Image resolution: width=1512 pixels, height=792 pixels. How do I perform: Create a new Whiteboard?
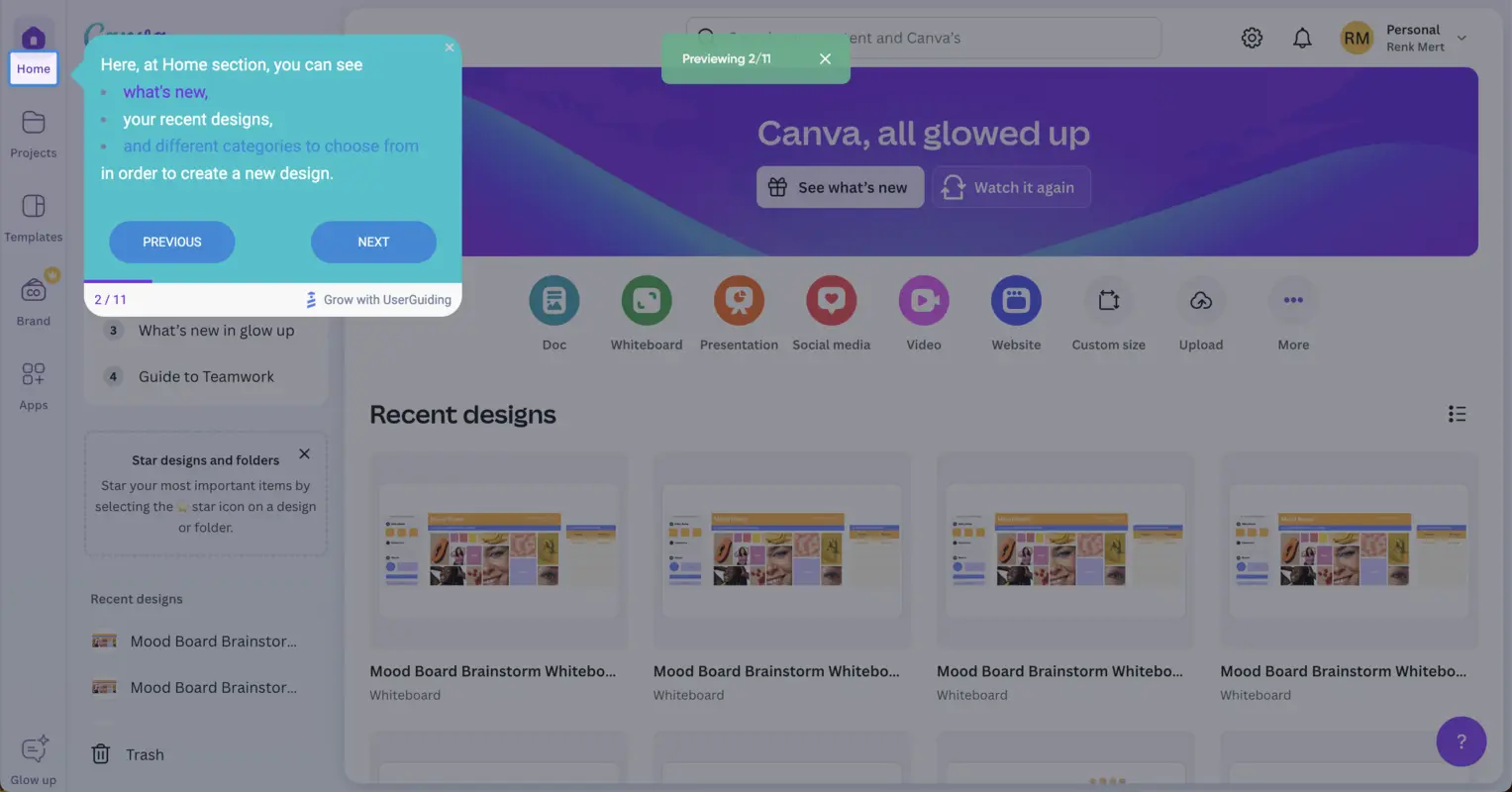click(647, 300)
